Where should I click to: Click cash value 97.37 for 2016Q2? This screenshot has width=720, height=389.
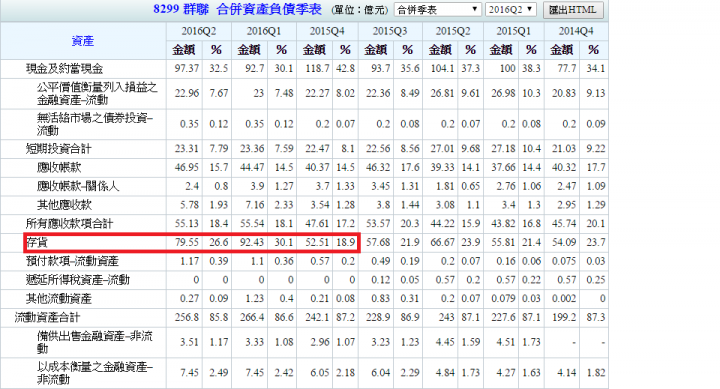187,68
